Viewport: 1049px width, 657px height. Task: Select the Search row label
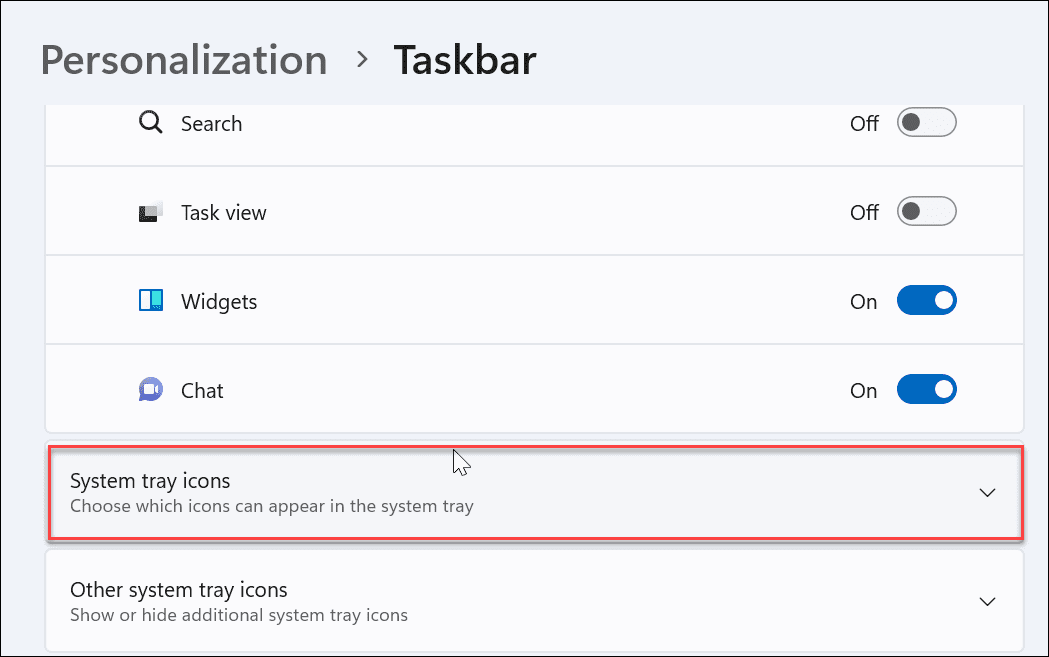pyautogui.click(x=211, y=124)
